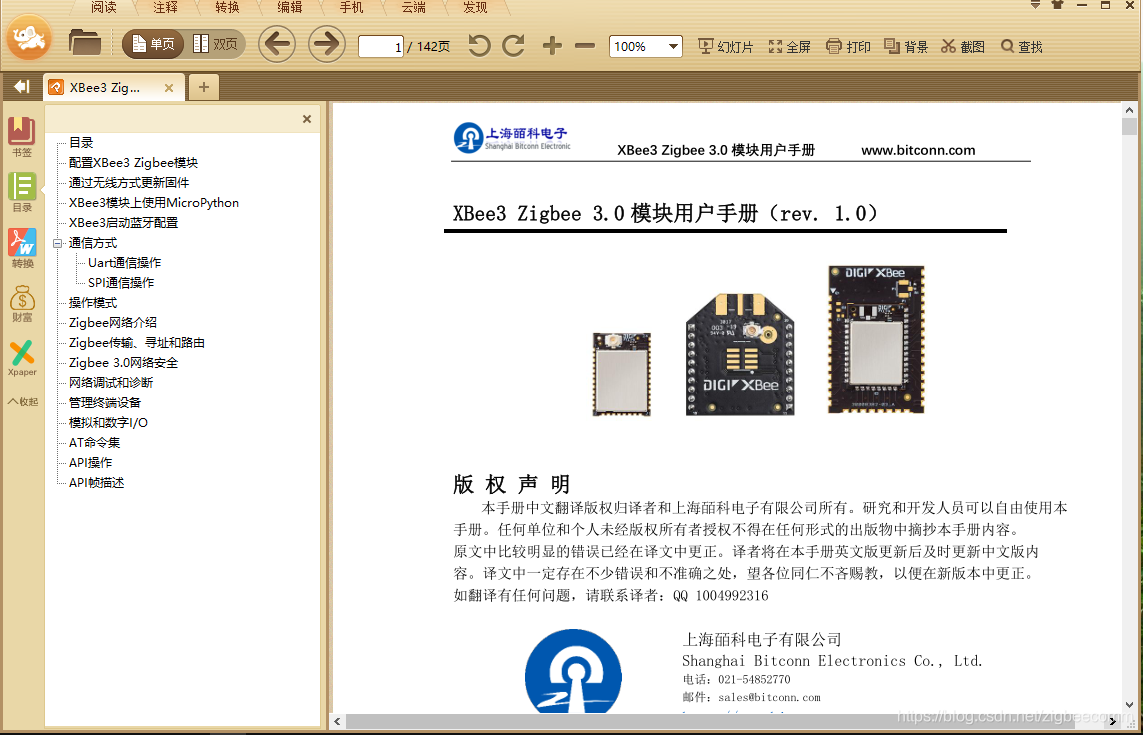1143x735 pixels.
Task: Open the 转换 menu tab
Action: [x=228, y=8]
